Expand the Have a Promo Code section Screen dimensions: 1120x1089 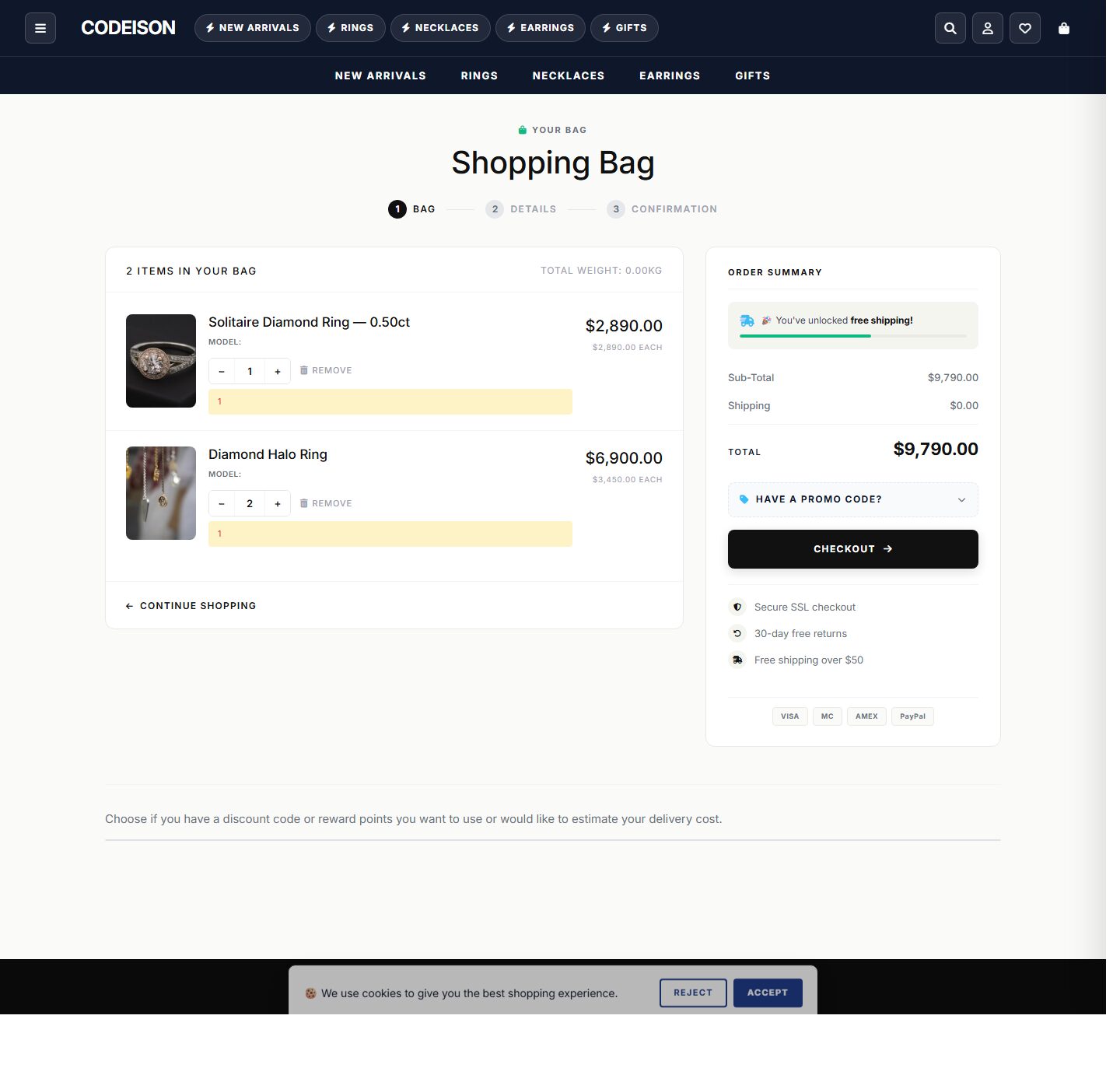[853, 499]
